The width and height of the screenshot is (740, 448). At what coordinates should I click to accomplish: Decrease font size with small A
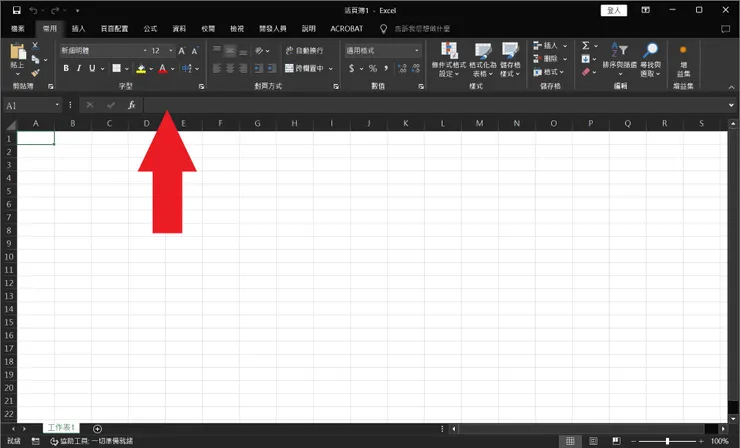point(194,51)
